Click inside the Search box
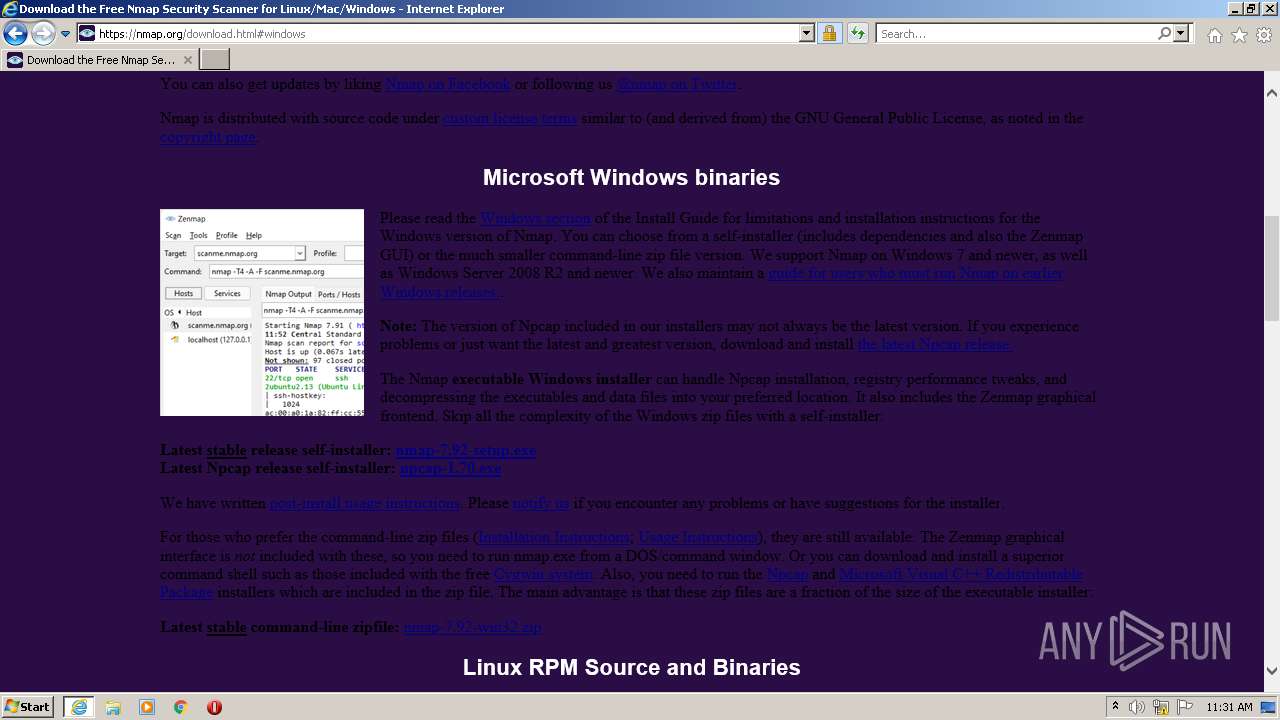1280x720 pixels. click(1015, 33)
